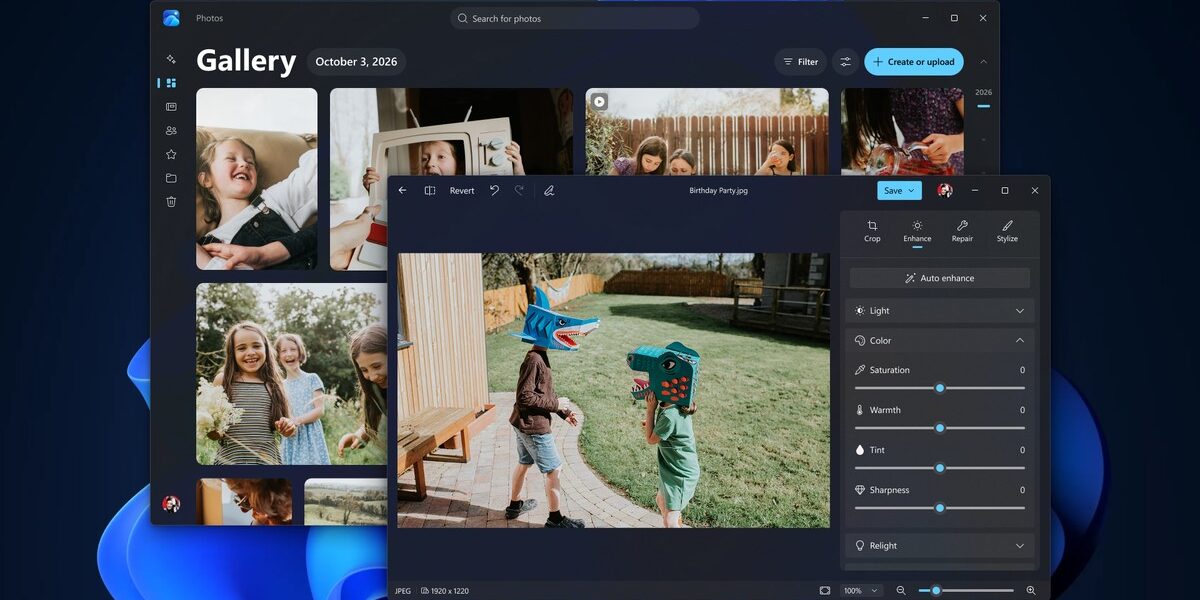Click the Saturation slider handle
This screenshot has width=1200, height=600.
coord(940,388)
